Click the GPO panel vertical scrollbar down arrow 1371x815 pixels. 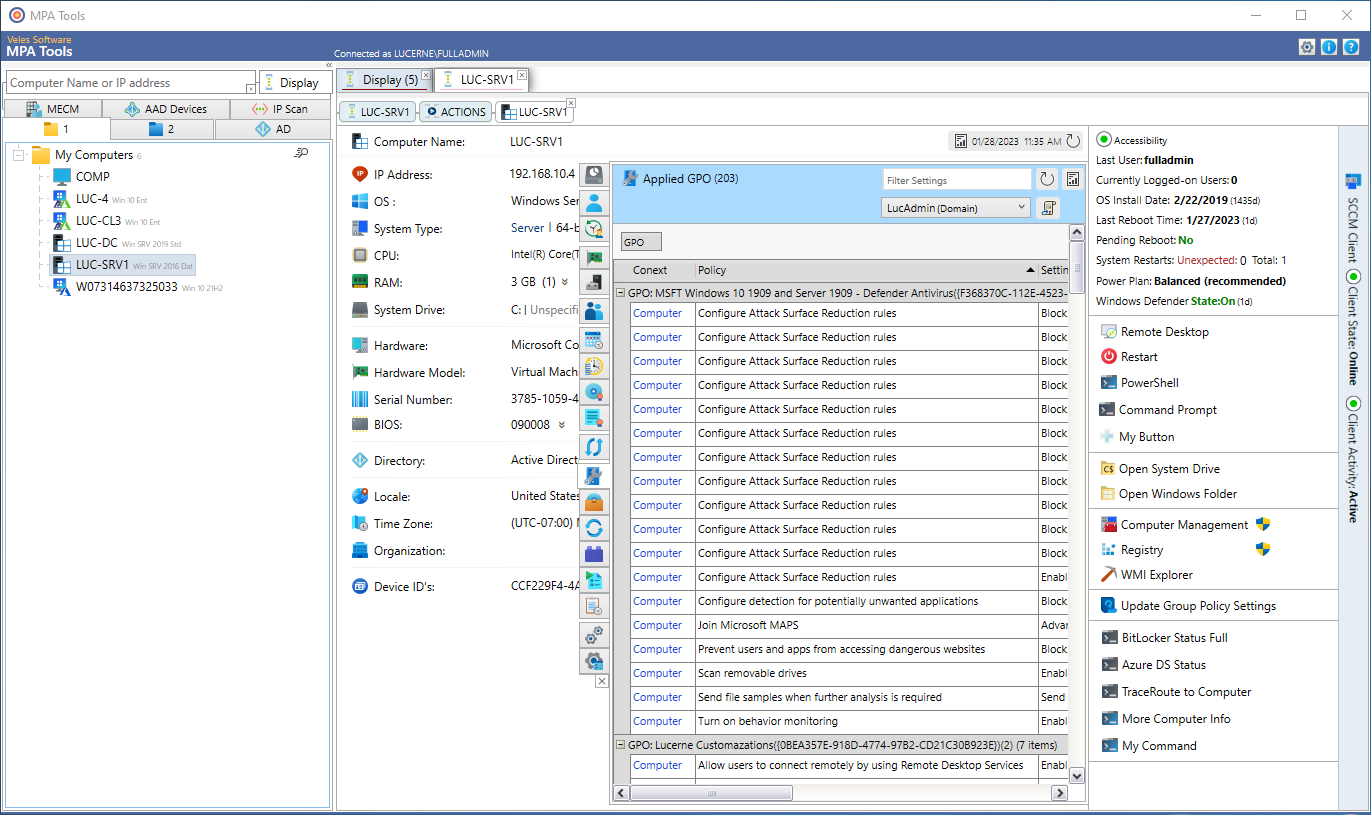[x=1076, y=775]
